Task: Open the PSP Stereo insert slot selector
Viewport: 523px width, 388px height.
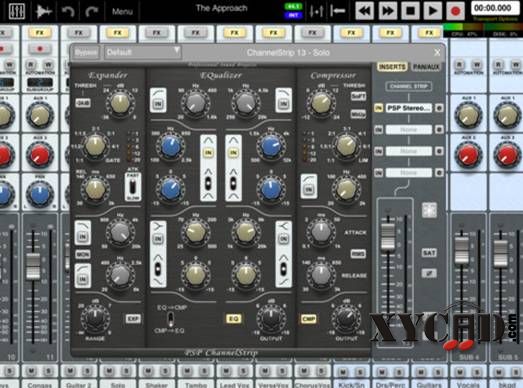Action: click(x=409, y=108)
